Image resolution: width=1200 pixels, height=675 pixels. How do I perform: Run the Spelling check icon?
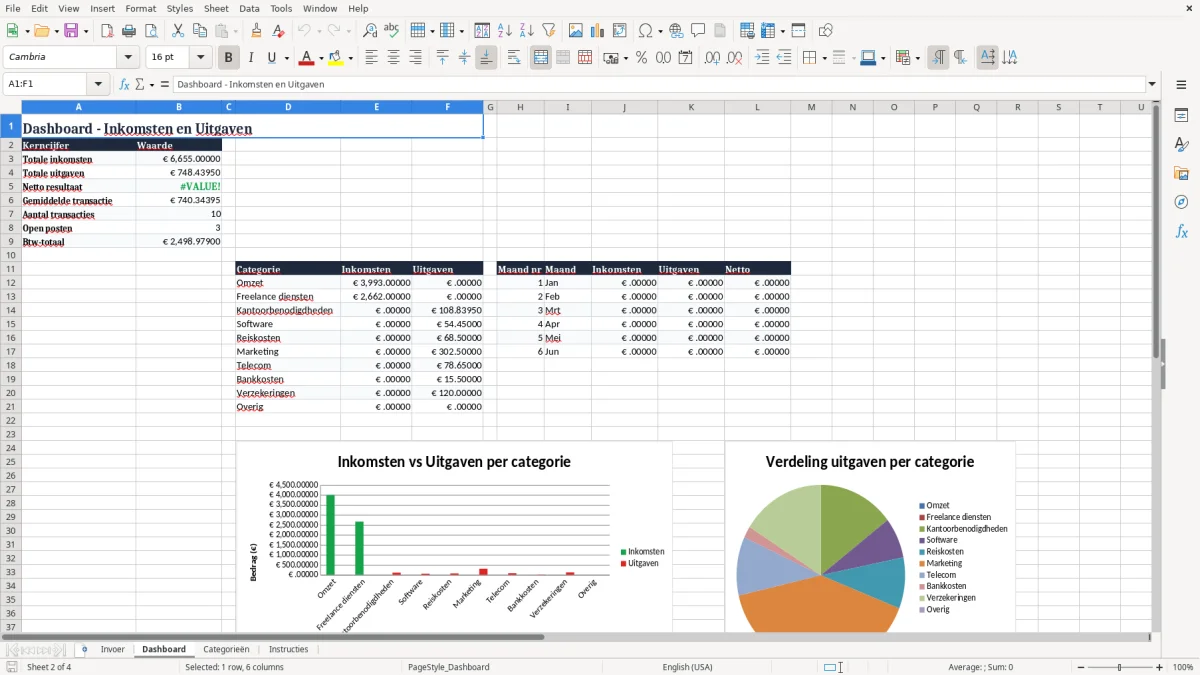pos(391,31)
